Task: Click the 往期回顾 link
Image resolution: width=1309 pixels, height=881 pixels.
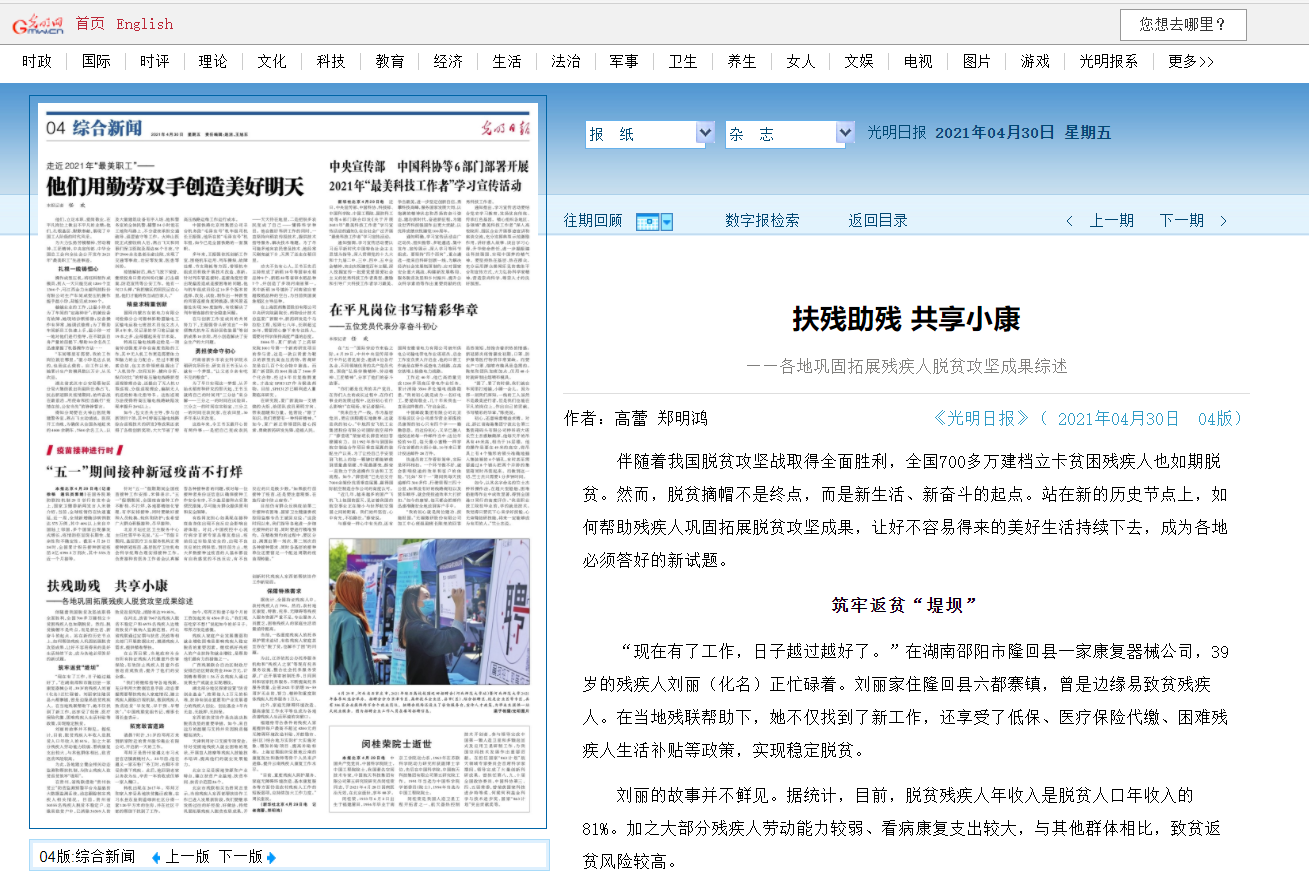Action: (593, 221)
